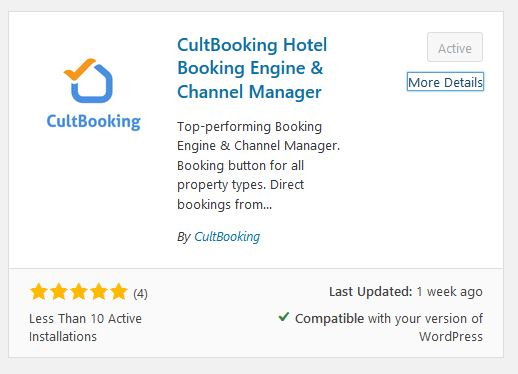Click the plugin description paragraph

pyautogui.click(x=258, y=166)
